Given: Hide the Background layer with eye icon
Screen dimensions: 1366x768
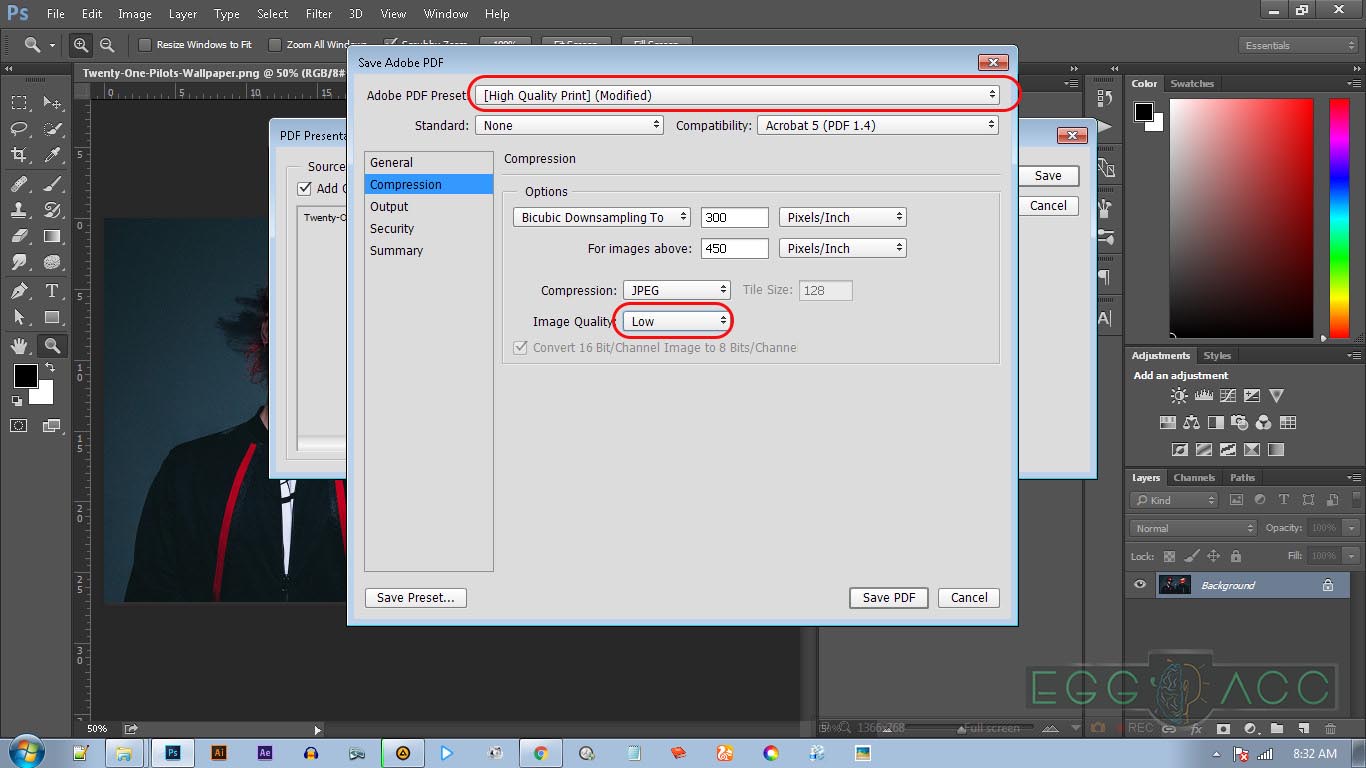Looking at the screenshot, I should 1140,585.
